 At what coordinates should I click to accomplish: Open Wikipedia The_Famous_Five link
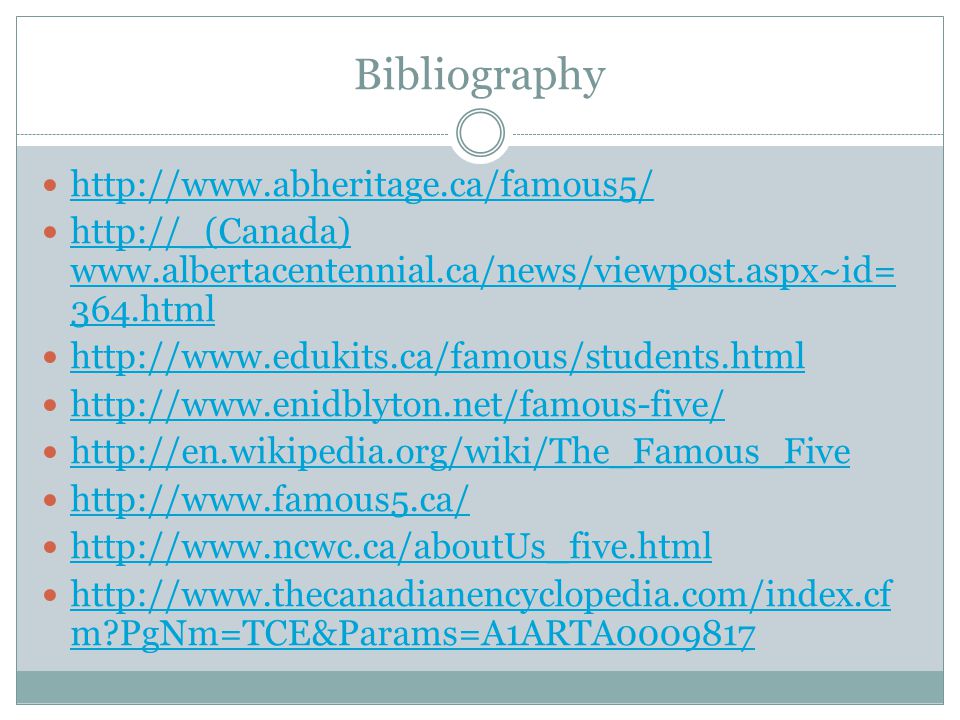[460, 452]
